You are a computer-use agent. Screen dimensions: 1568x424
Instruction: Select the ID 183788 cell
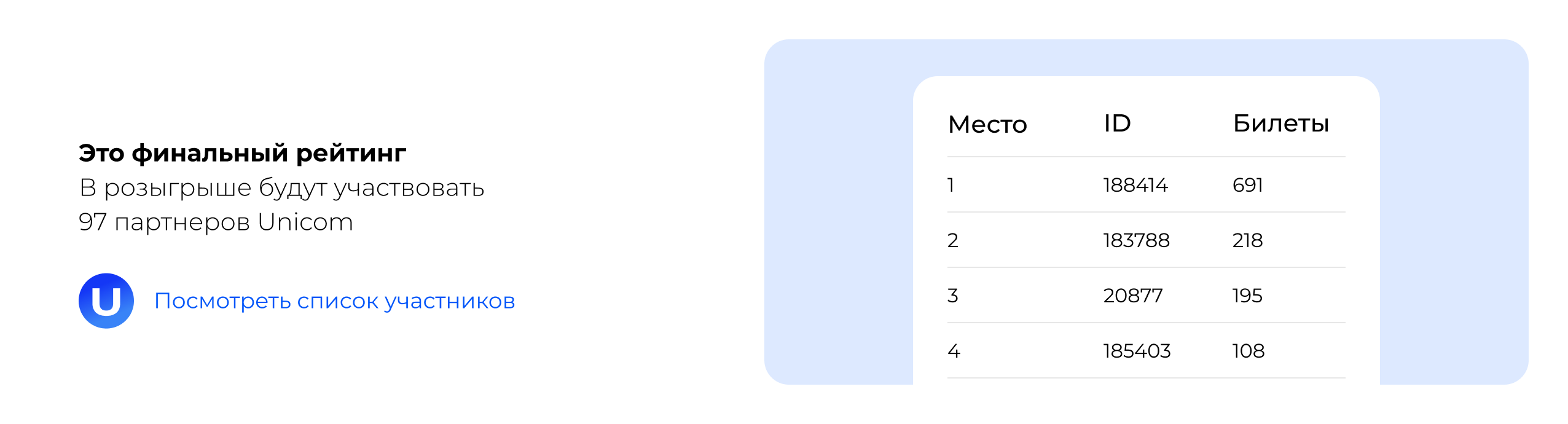(x=1136, y=240)
